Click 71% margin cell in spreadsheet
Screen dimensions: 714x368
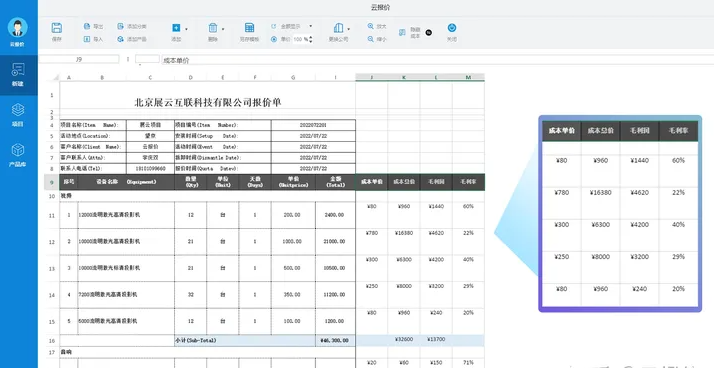[x=469, y=363]
